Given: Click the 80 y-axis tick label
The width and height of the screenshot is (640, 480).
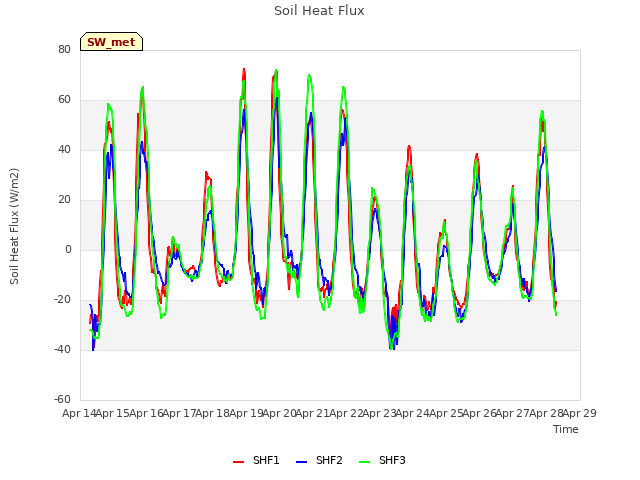Looking at the screenshot, I should tap(64, 50).
